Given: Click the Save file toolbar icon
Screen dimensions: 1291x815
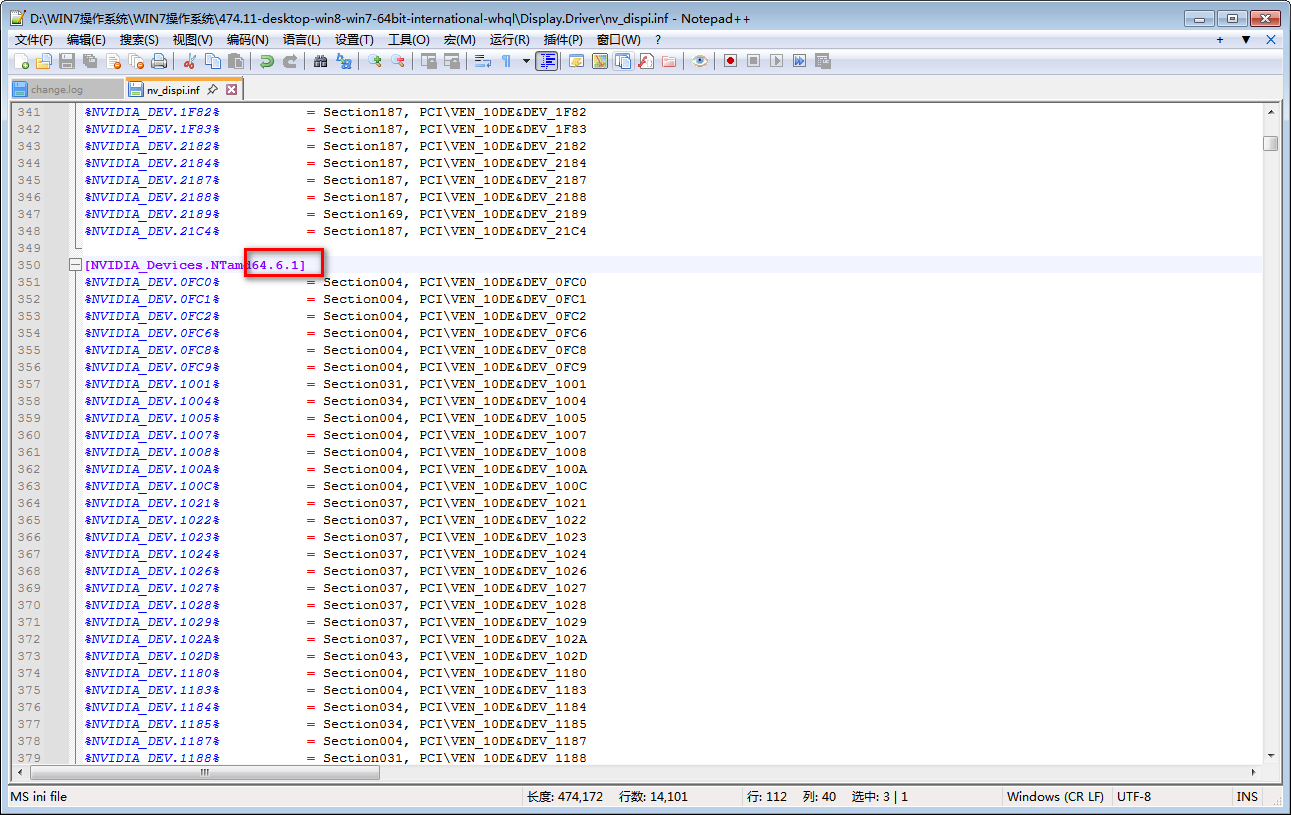Looking at the screenshot, I should click(67, 61).
